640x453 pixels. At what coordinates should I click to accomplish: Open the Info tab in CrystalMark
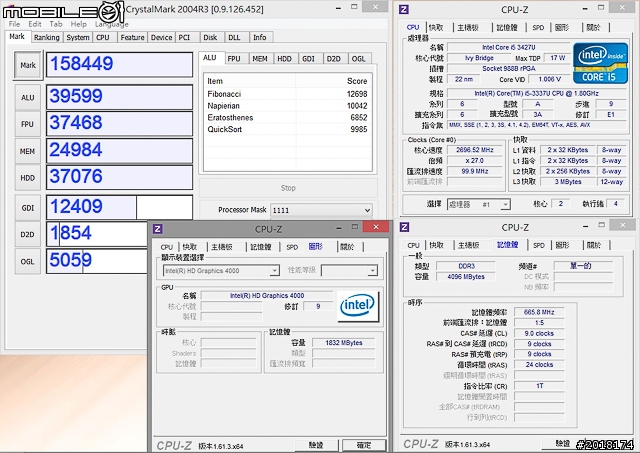pyautogui.click(x=260, y=38)
